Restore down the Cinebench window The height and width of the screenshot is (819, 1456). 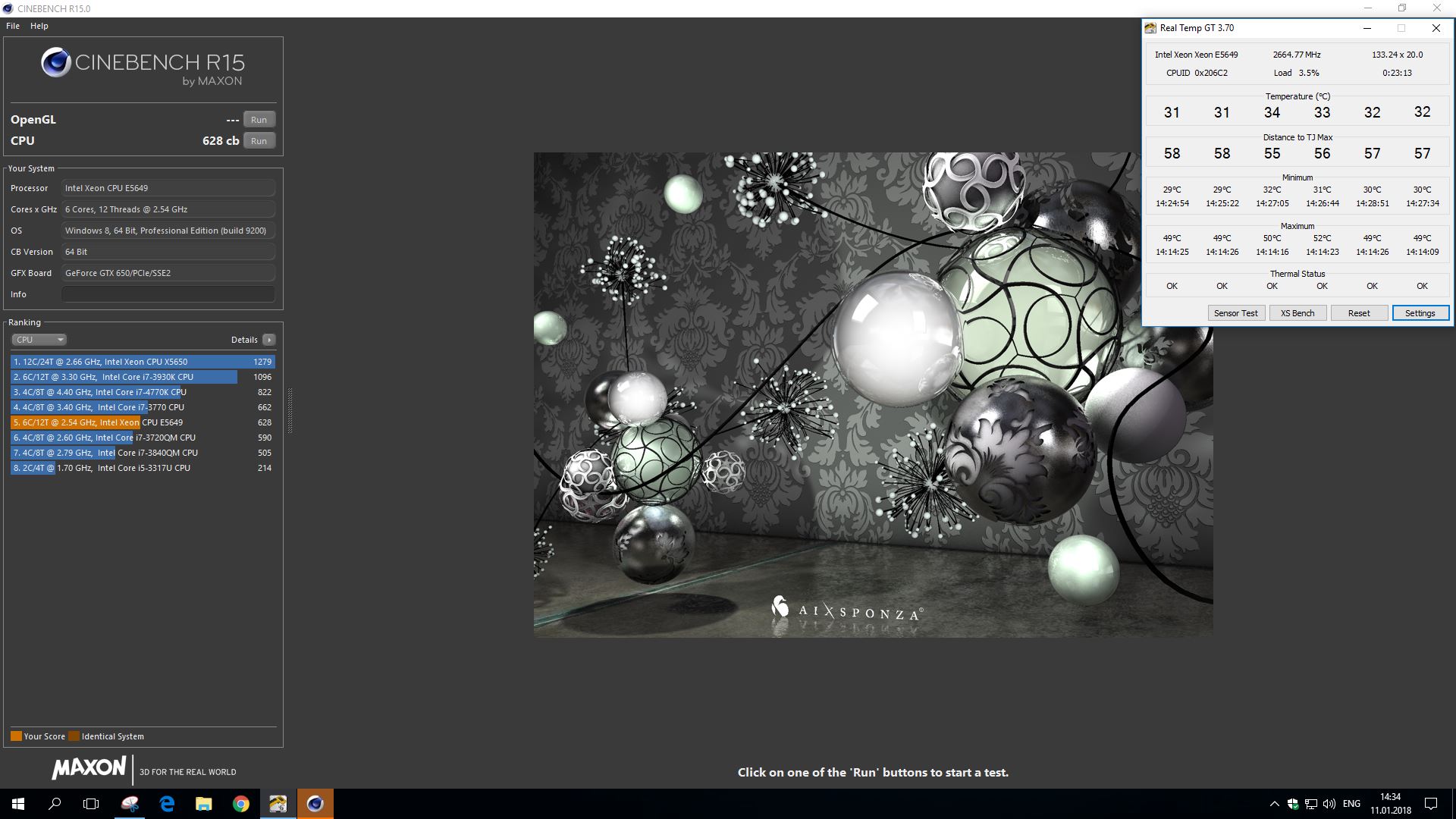click(x=1402, y=8)
